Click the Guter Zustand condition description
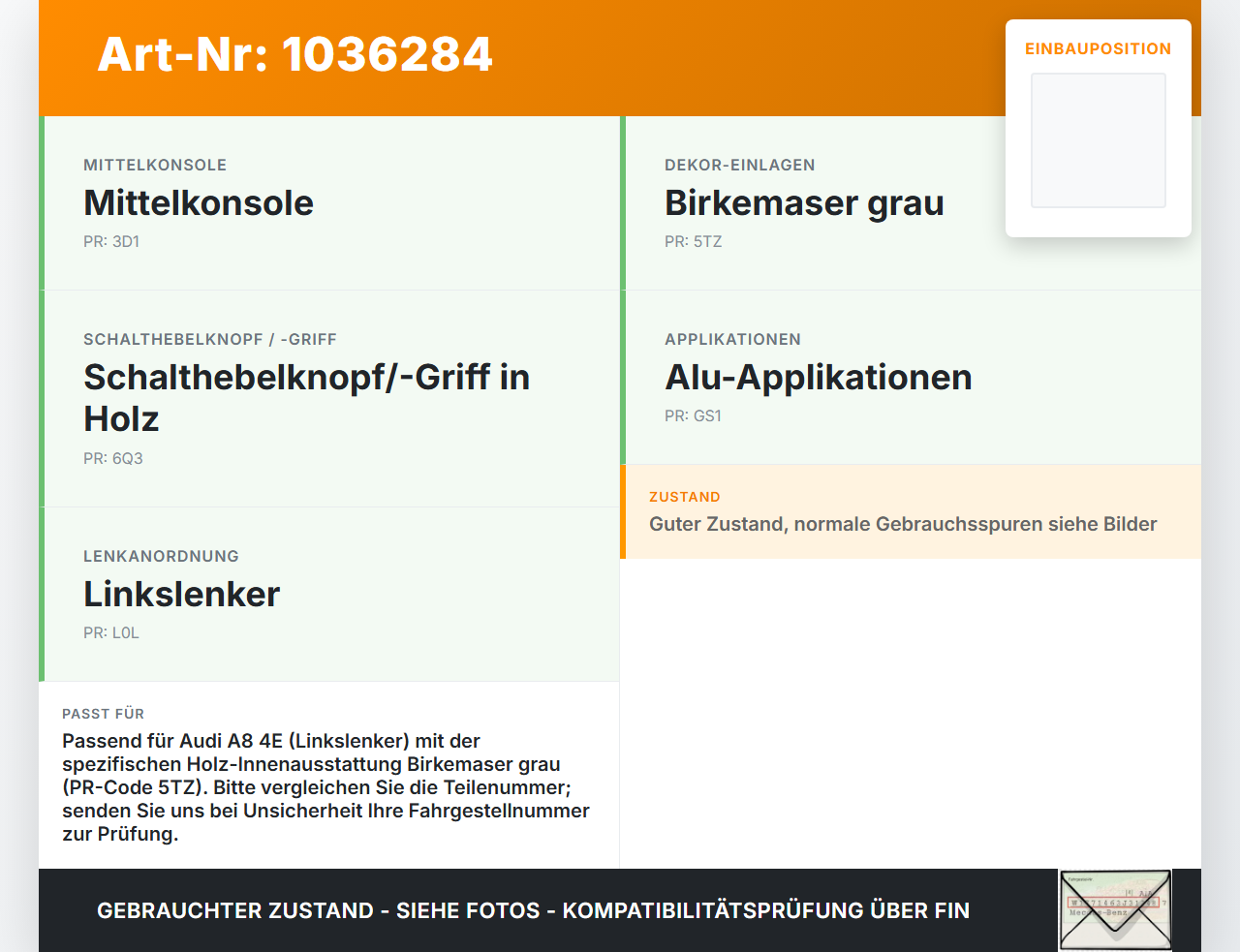This screenshot has height=952, width=1240. [903, 524]
